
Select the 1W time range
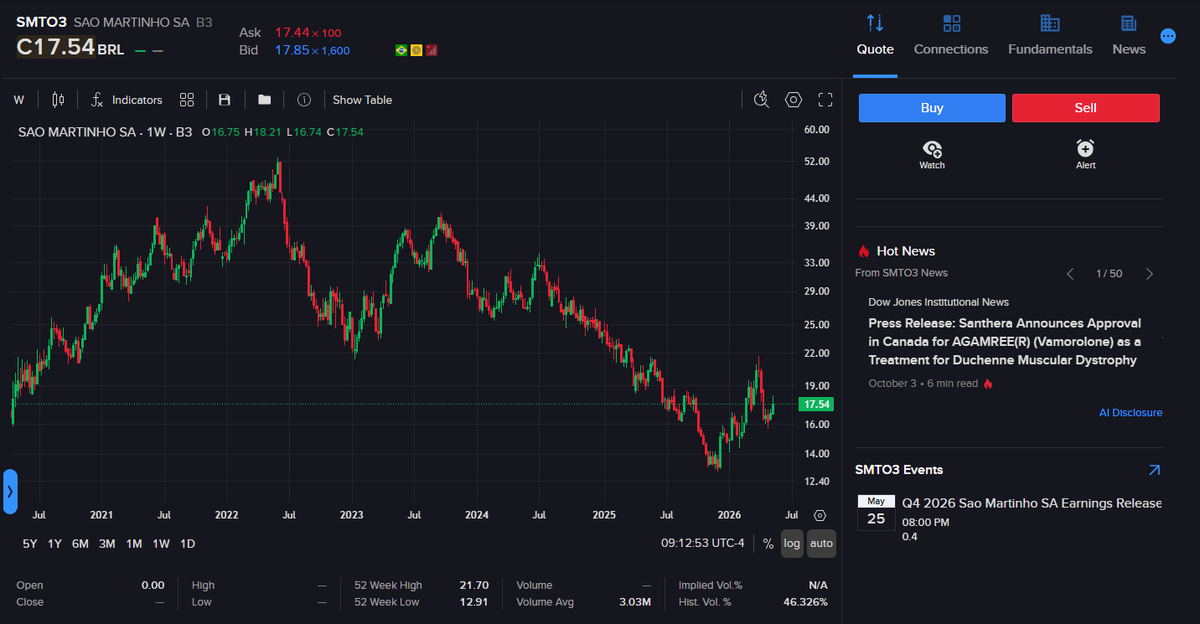tap(161, 544)
